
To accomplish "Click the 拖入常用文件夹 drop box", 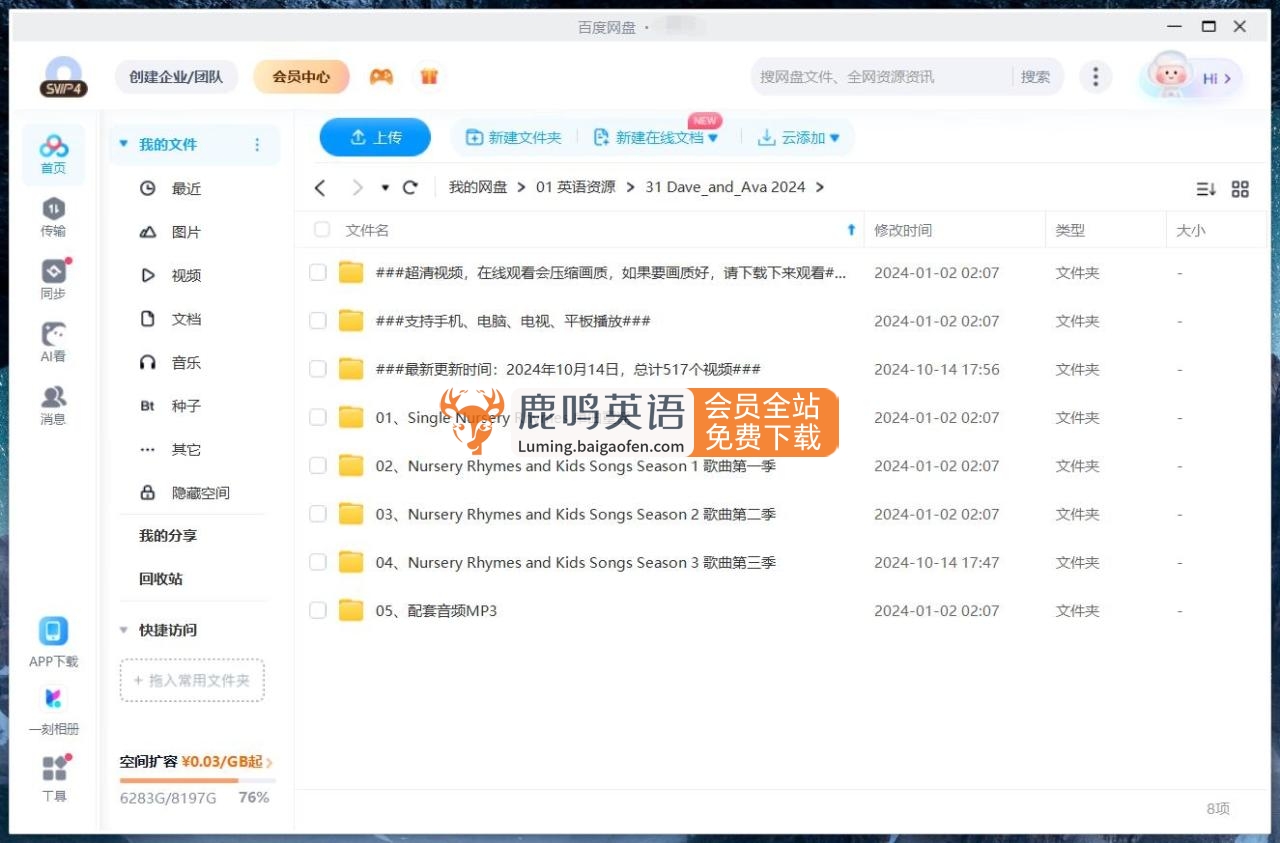I will pyautogui.click(x=192, y=680).
